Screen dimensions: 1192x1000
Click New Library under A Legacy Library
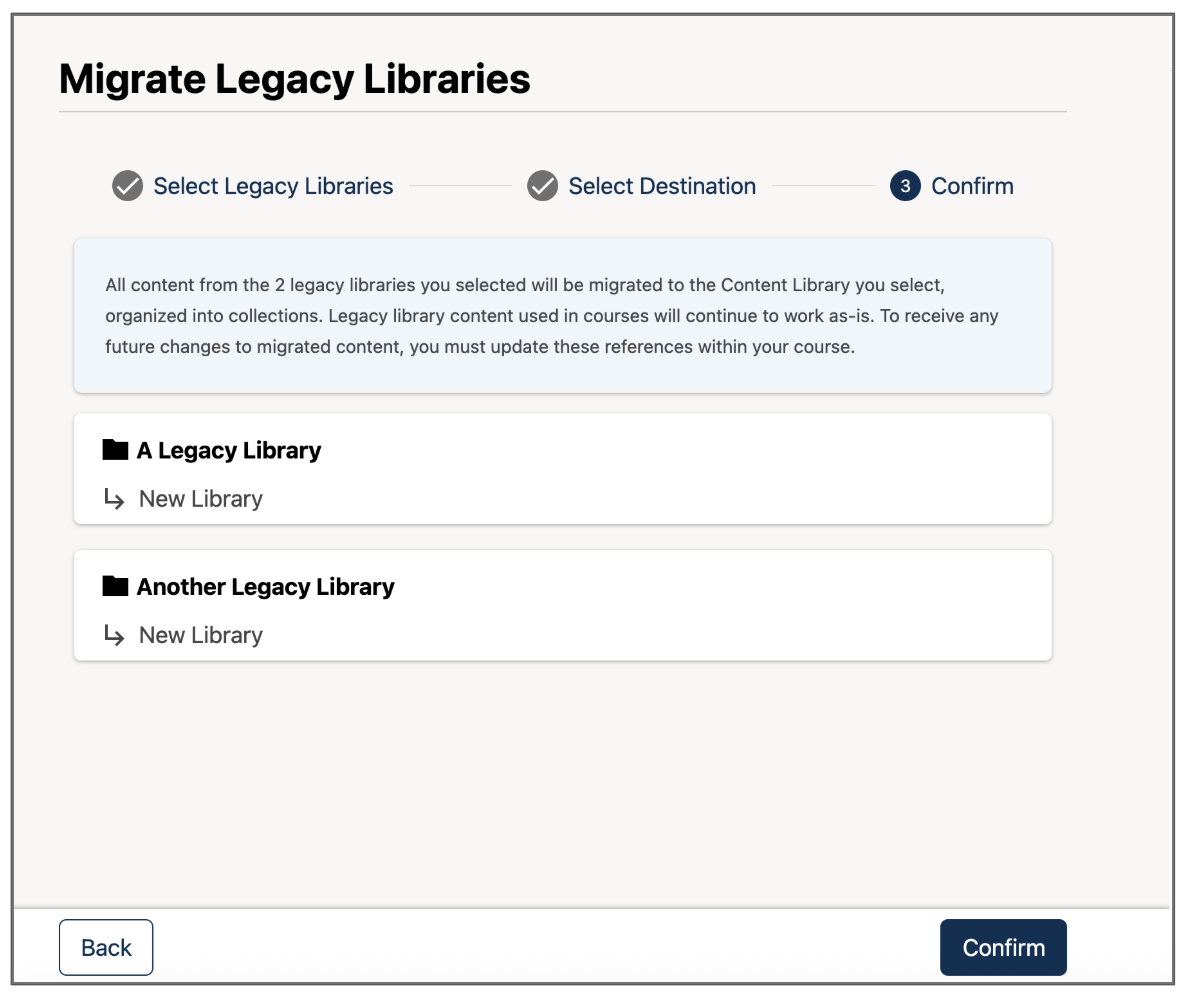pyautogui.click(x=200, y=498)
